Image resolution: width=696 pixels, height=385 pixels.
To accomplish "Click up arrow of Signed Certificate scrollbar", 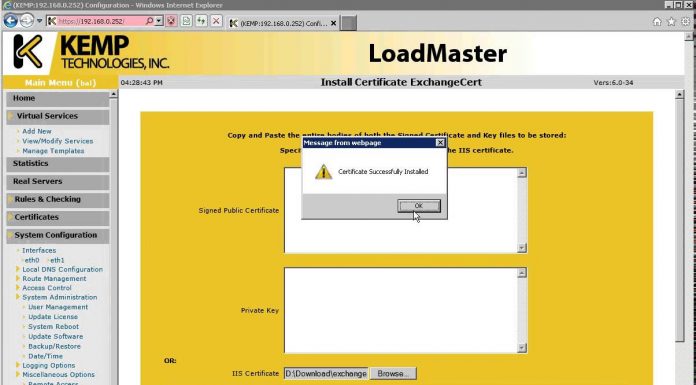I will pyautogui.click(x=522, y=173).
